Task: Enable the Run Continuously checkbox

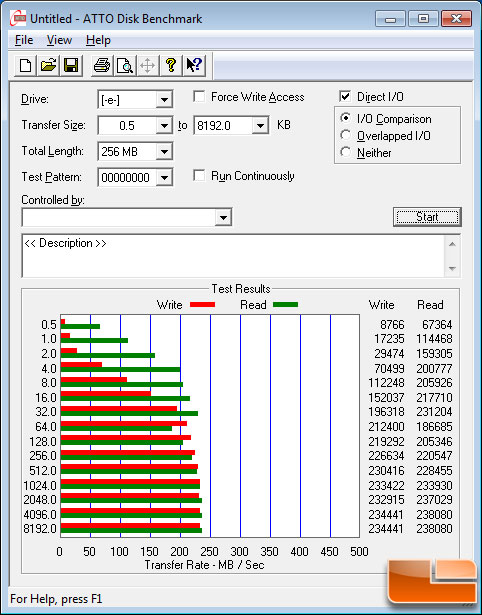Action: pyautogui.click(x=199, y=175)
